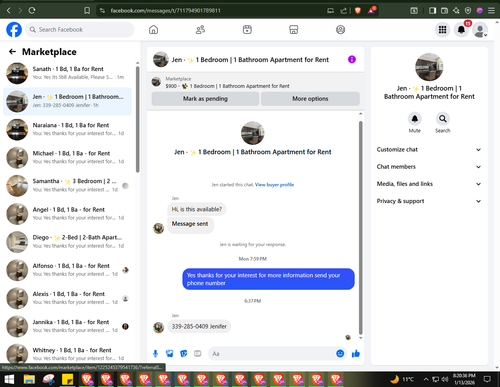Click the Marketplace $900 listing link
500x387 pixels.
(x=227, y=86)
